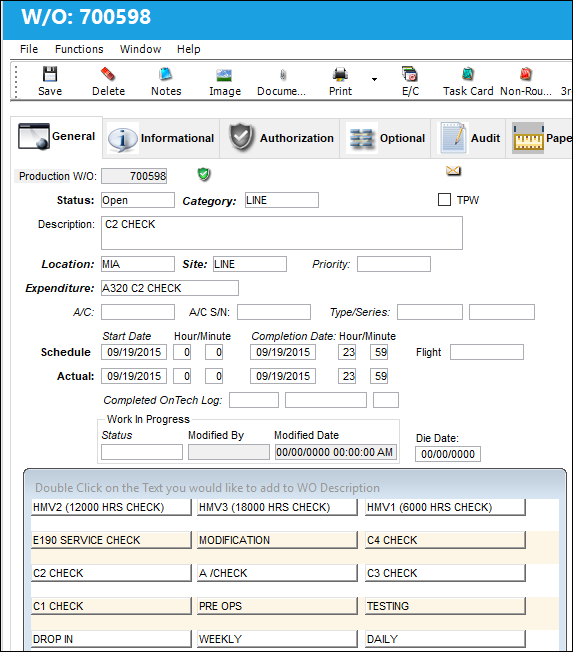Click the A/C S/N field
Viewport: 573px width, 652px height.
[x=274, y=312]
